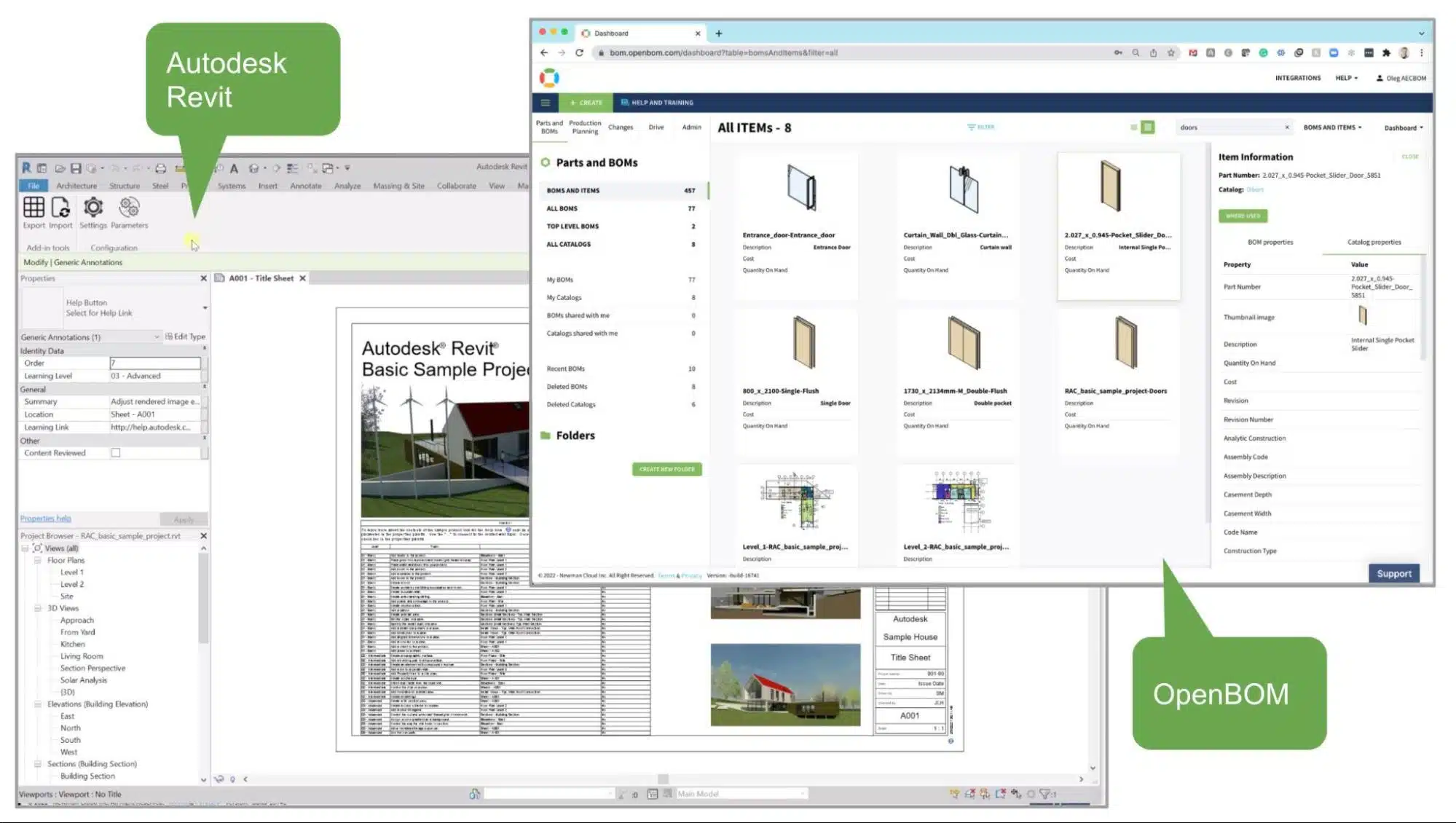
Task: Switch to card grid view toggle
Action: [1148, 127]
